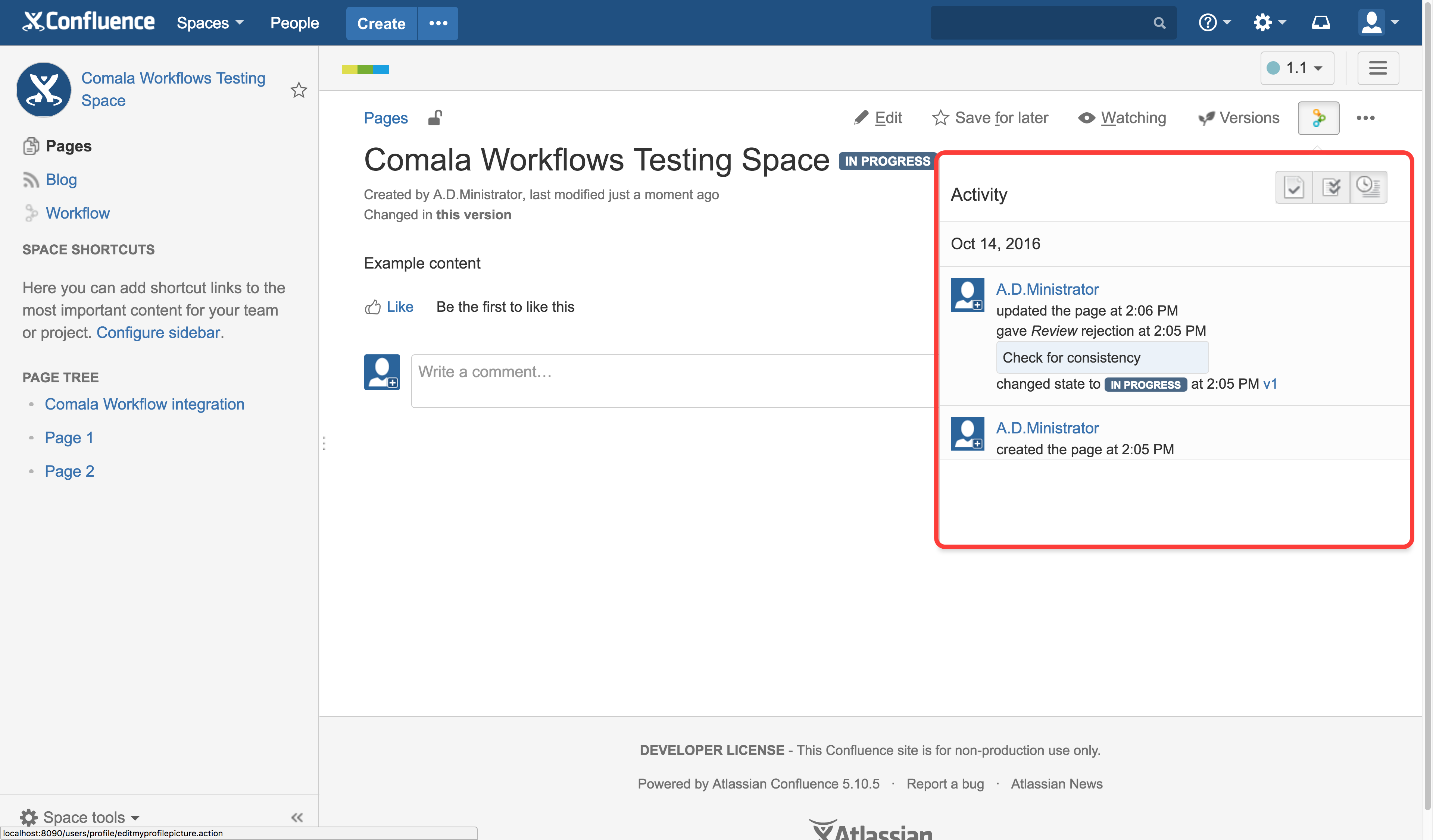
Task: Click the sidebar resize handle dots
Action: point(324,443)
